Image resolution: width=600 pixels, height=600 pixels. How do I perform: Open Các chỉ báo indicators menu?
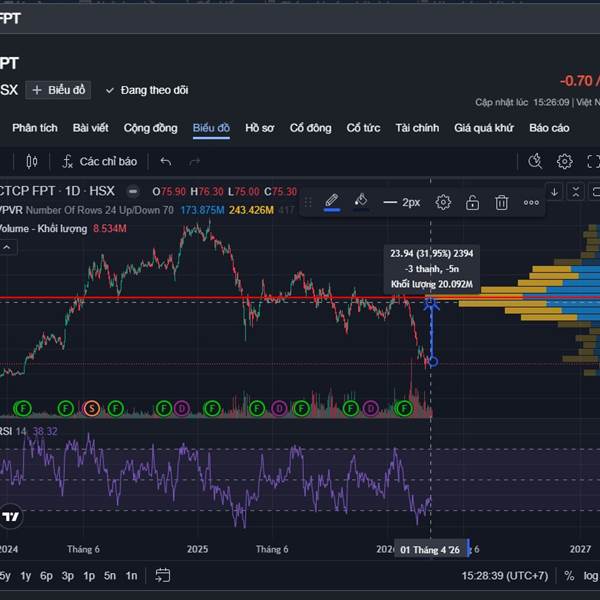click(99, 161)
